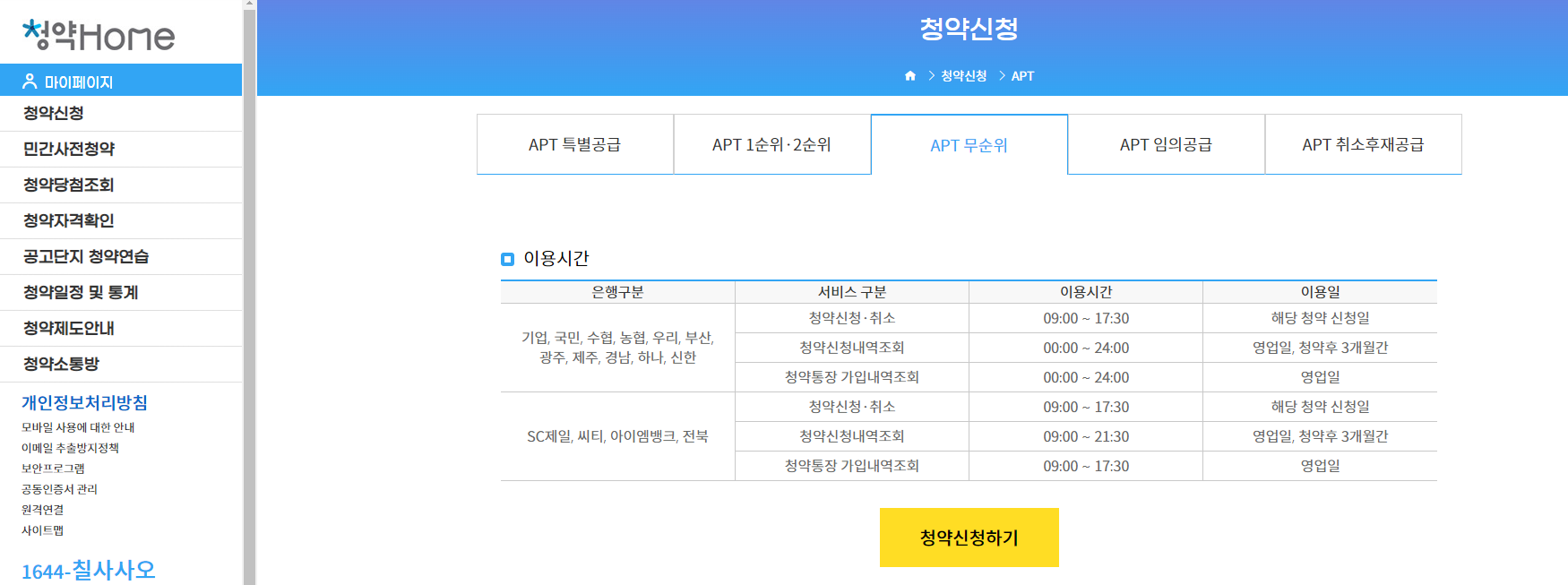Screen dimensions: 1568x585
Task: Open 청약제도안내 menu item
Action: pyautogui.click(x=121, y=329)
